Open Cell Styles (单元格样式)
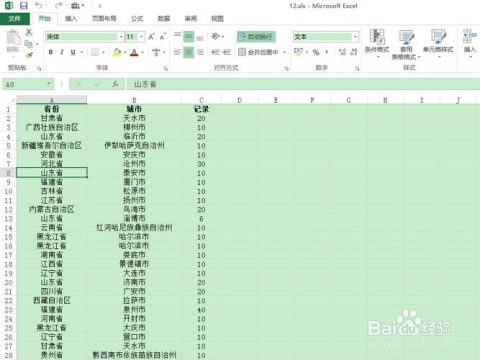 click(438, 43)
